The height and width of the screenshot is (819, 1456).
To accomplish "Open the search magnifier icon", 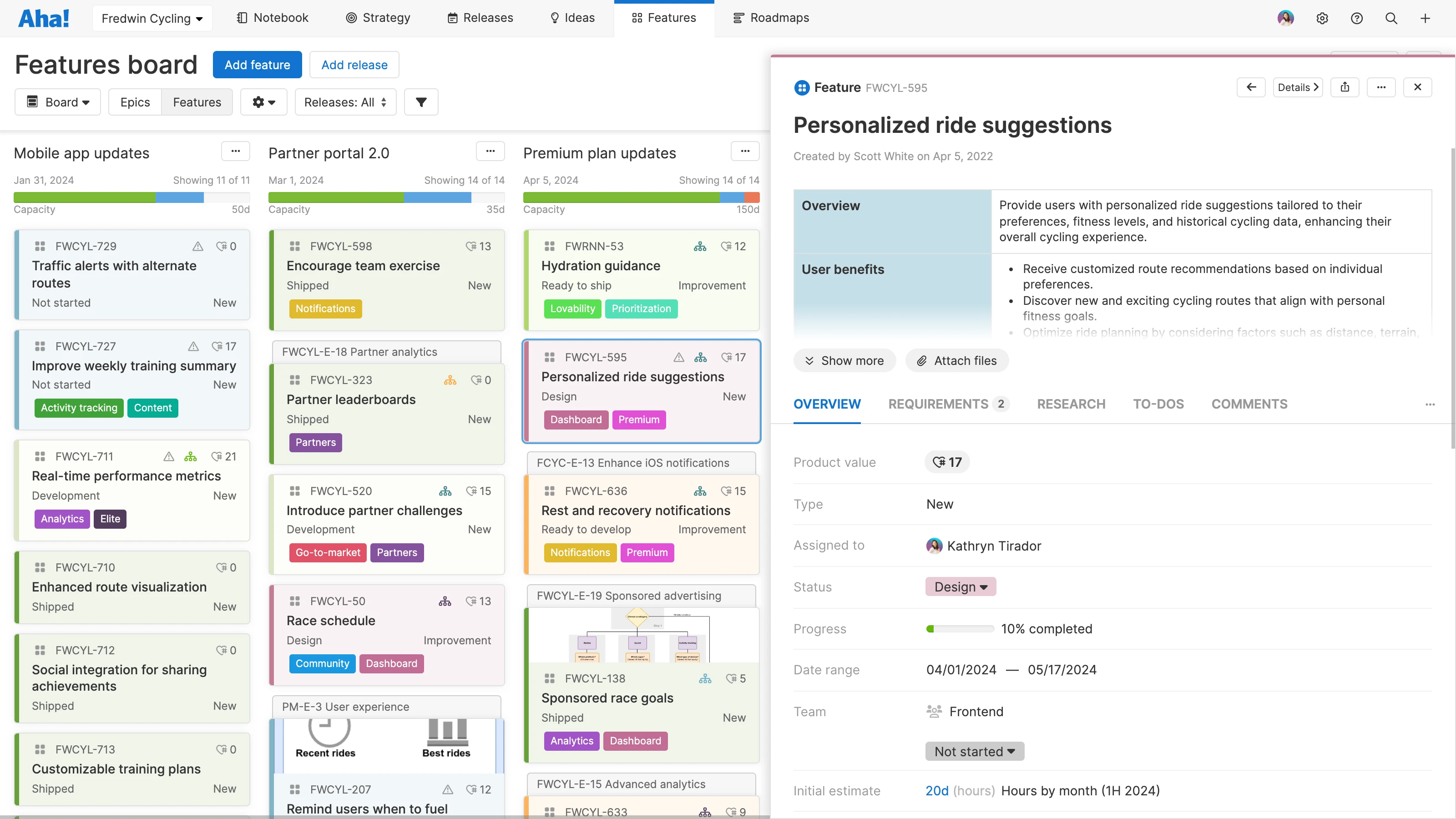I will [1391, 18].
